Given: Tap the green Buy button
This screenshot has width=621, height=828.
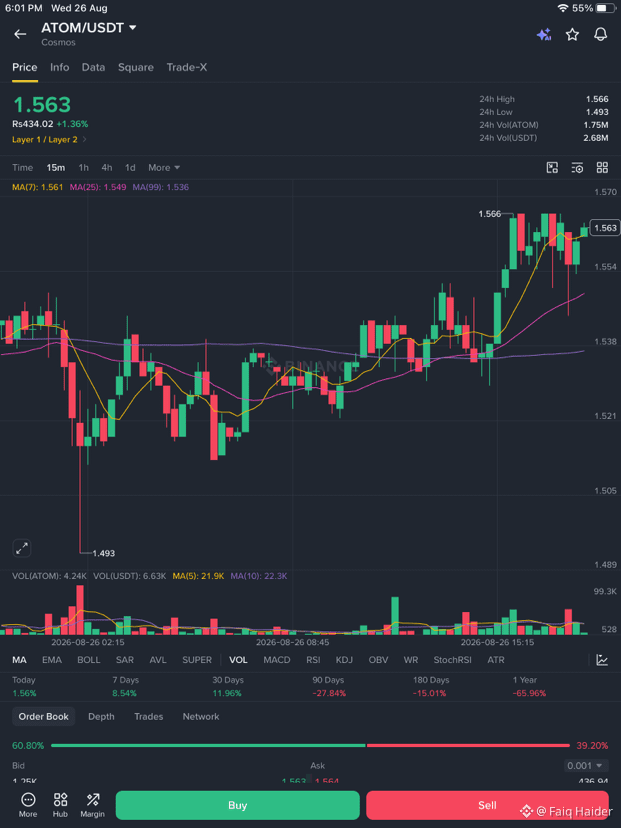Looking at the screenshot, I should tap(238, 805).
